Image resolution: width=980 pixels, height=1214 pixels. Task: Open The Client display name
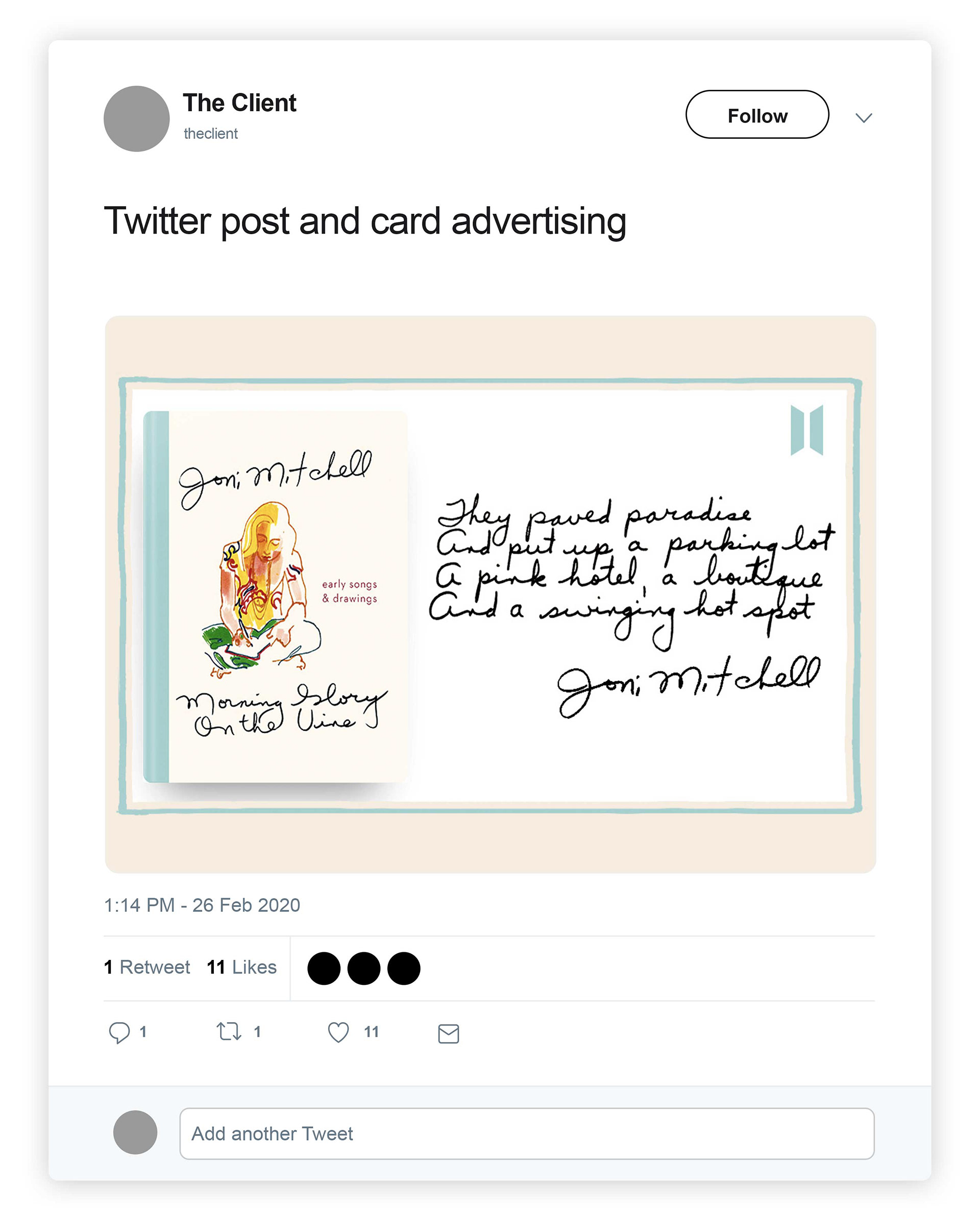(x=239, y=103)
